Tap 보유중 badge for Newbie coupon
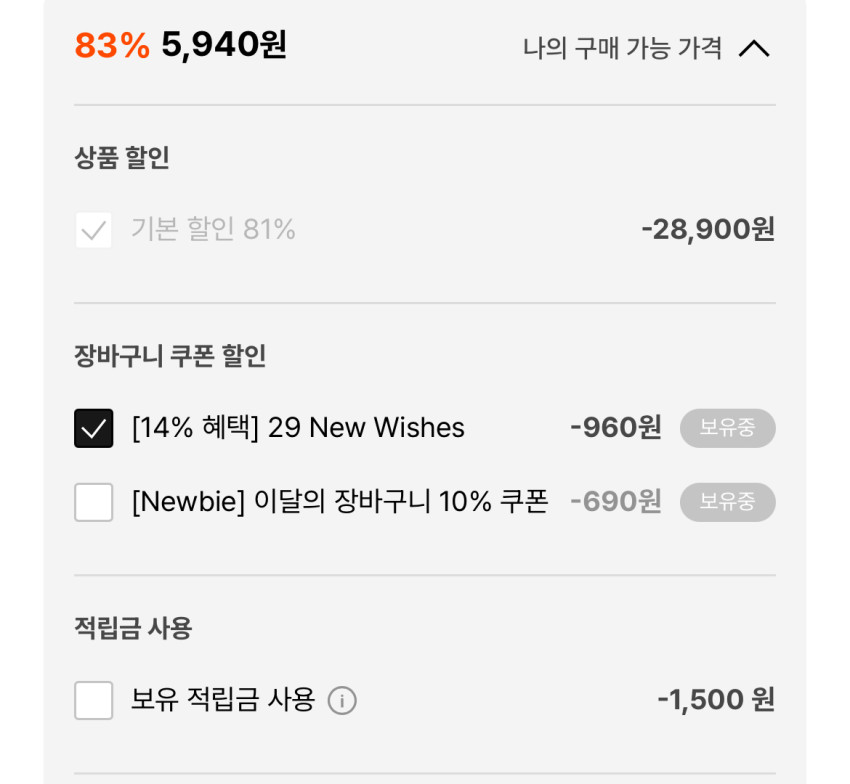The image size is (850, 784). tap(727, 502)
